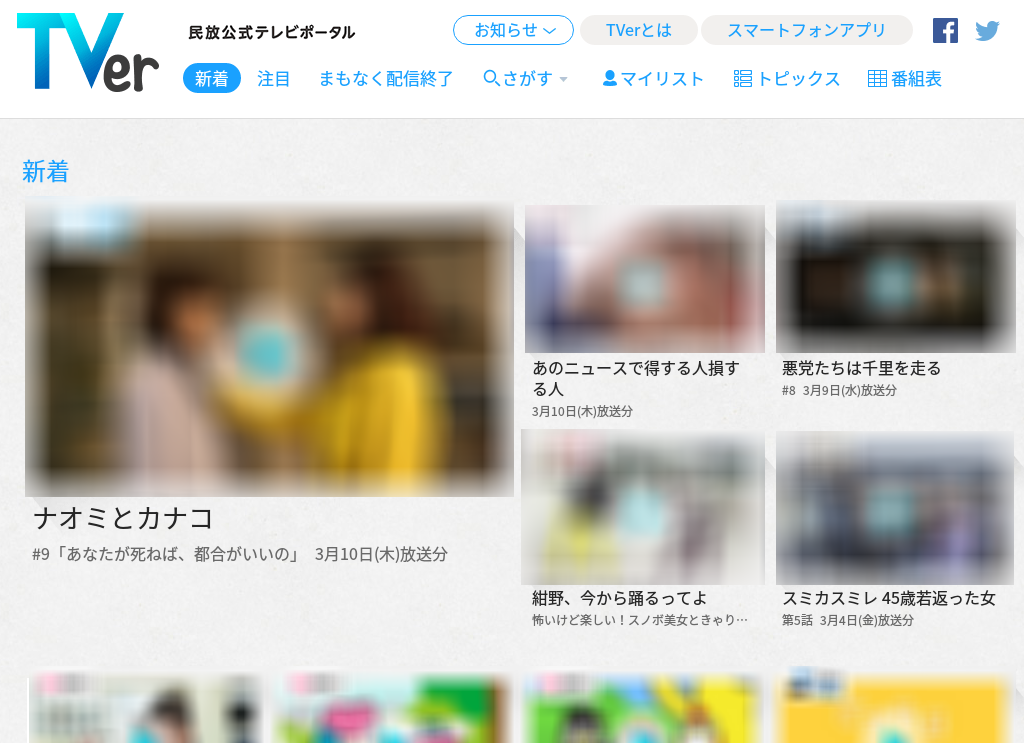This screenshot has height=743, width=1024.
Task: Share the page via the Facebook icon
Action: tap(945, 29)
